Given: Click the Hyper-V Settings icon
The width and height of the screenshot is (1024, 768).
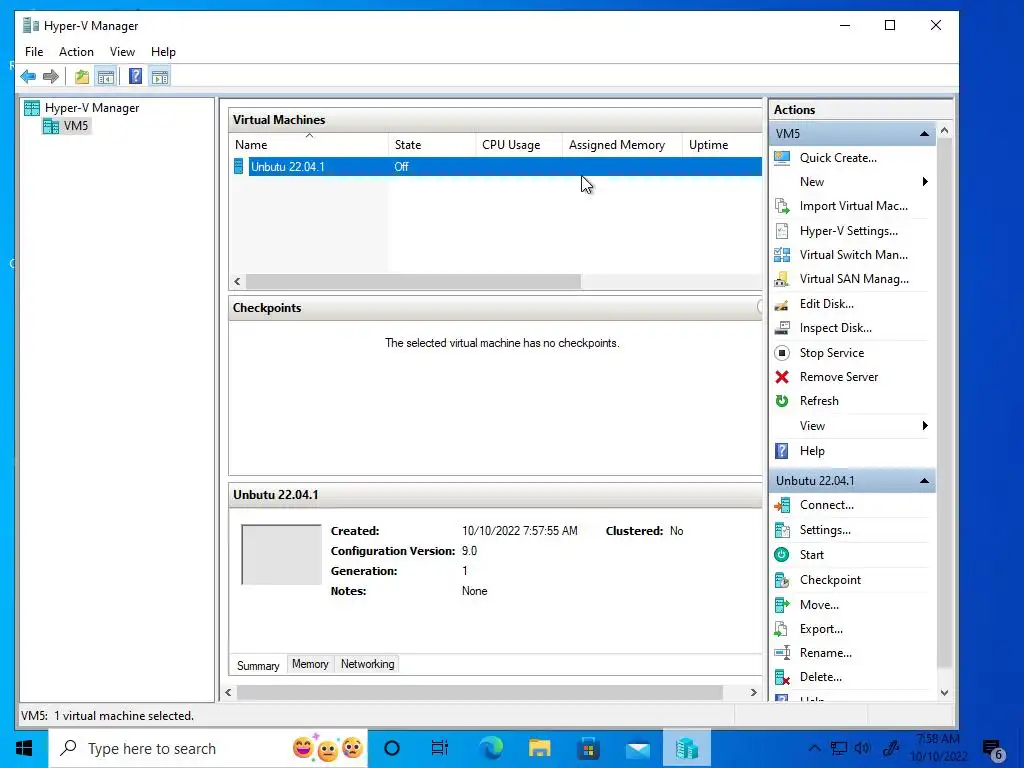Looking at the screenshot, I should pos(782,231).
